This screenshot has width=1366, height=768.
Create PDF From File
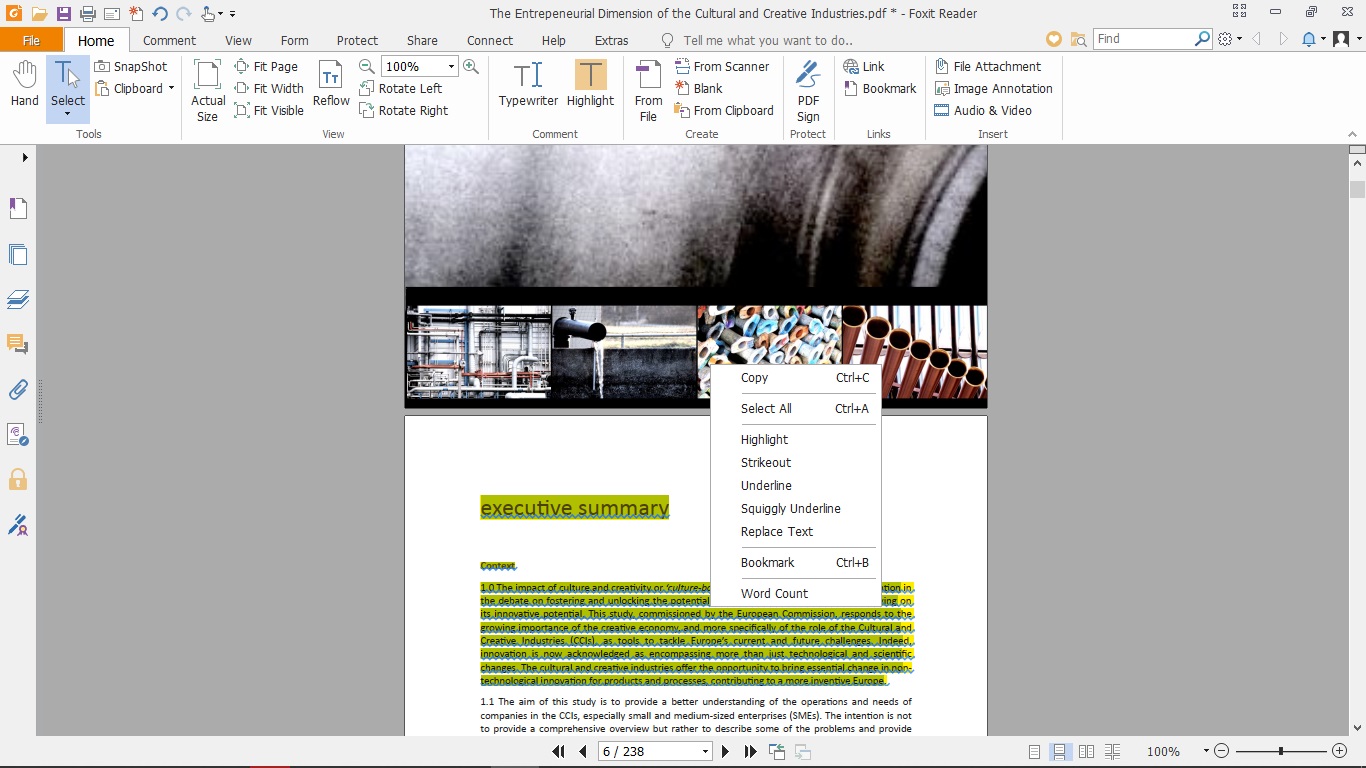(x=648, y=90)
